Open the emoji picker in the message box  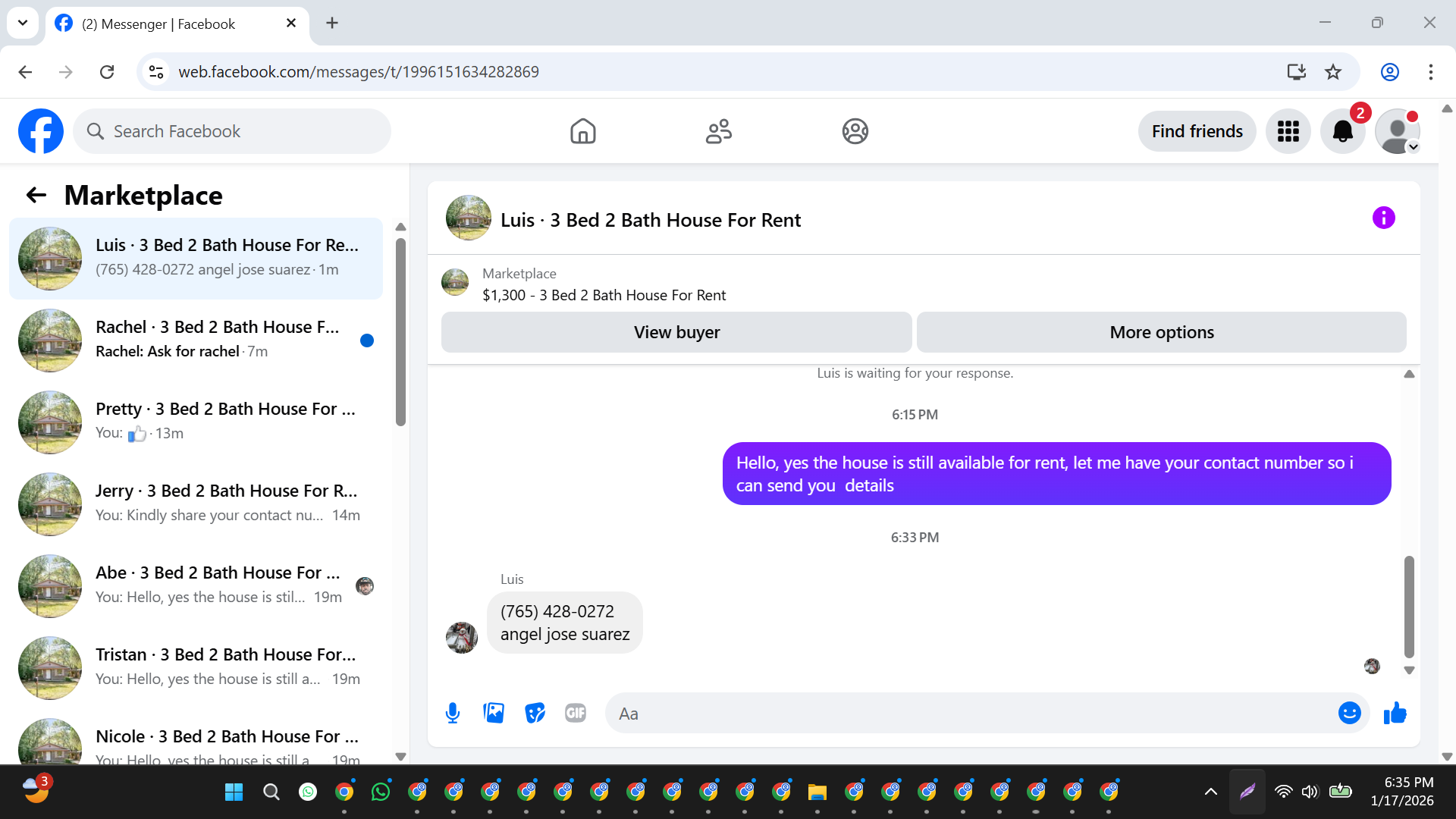pyautogui.click(x=1349, y=714)
